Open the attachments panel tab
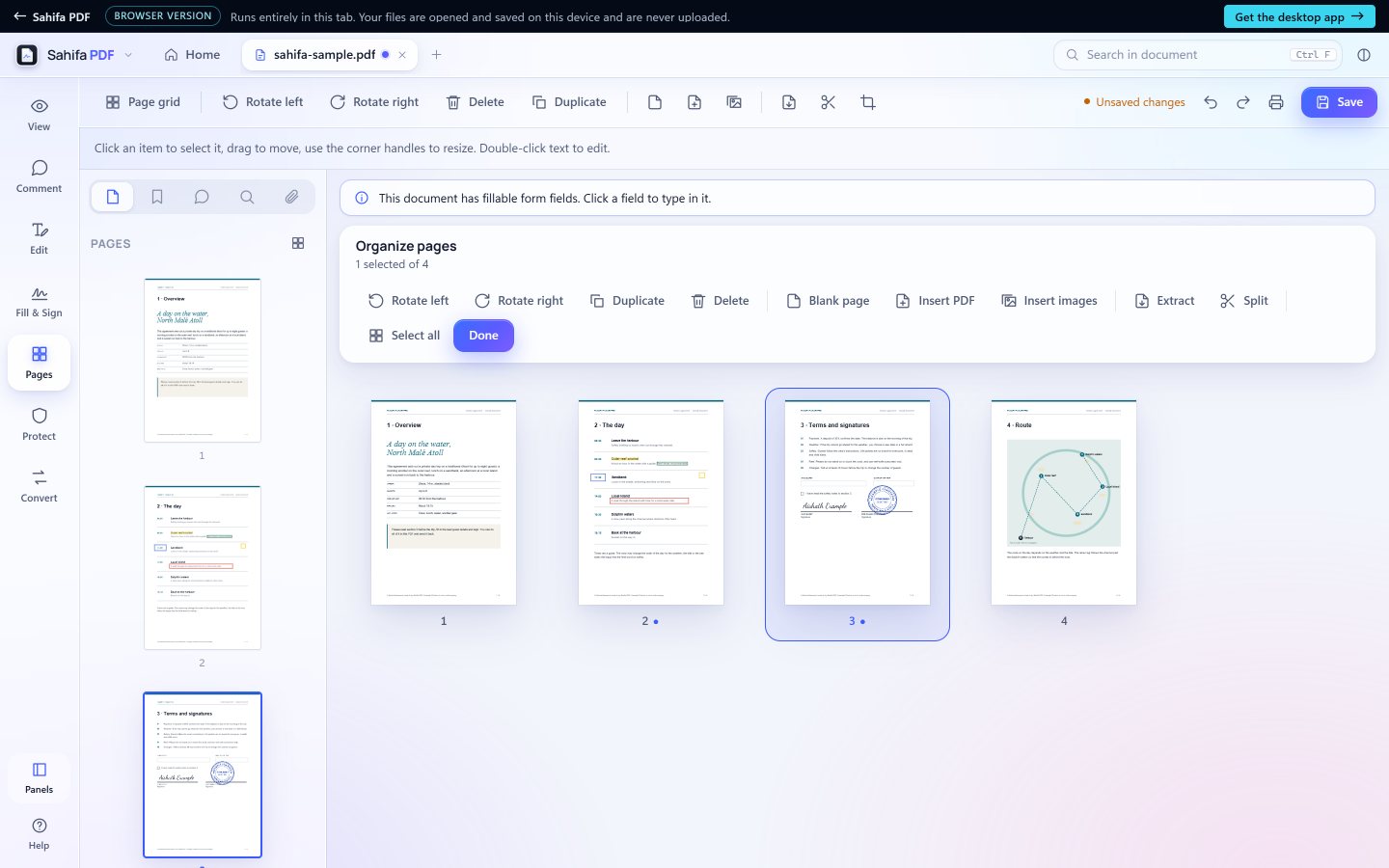Screen dimensions: 1389x868 pos(291,197)
